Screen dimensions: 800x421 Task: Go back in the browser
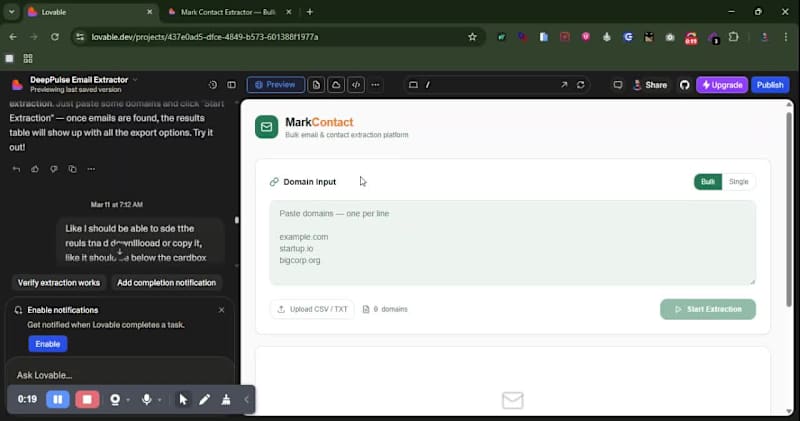coord(13,37)
